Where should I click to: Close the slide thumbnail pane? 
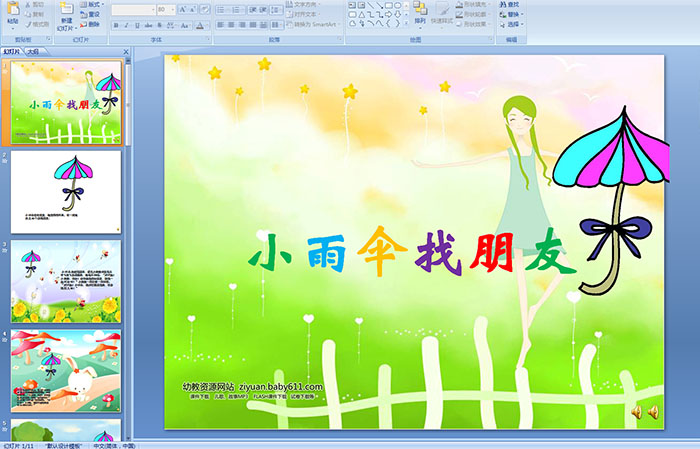[x=126, y=52]
